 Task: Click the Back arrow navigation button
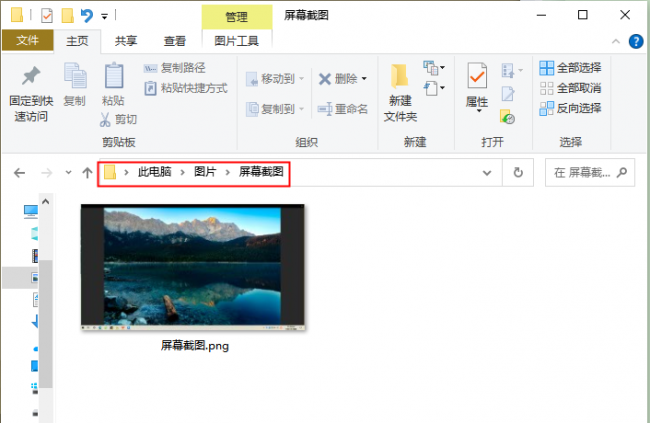pyautogui.click(x=19, y=173)
